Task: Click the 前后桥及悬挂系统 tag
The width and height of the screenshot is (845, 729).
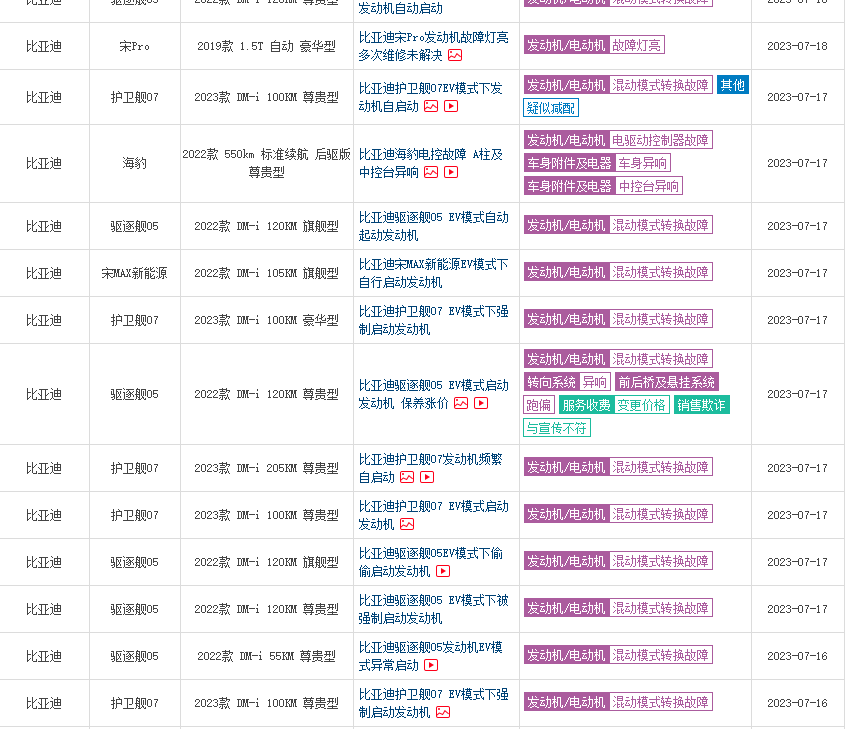Action: pos(666,382)
